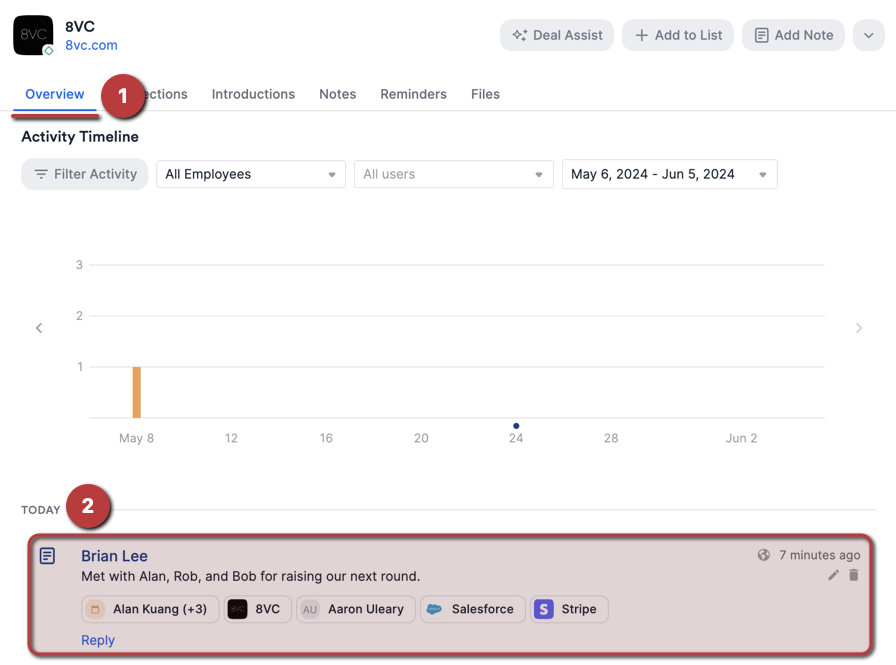The height and width of the screenshot is (665, 896).
Task: Click the note icon inside Add Note
Action: coord(762,35)
